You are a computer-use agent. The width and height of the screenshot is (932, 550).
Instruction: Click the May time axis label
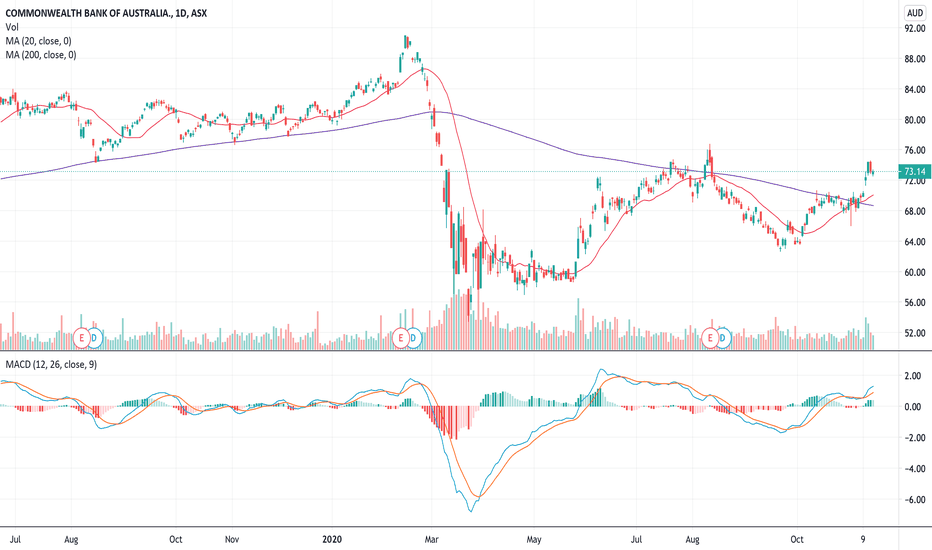pyautogui.click(x=534, y=539)
